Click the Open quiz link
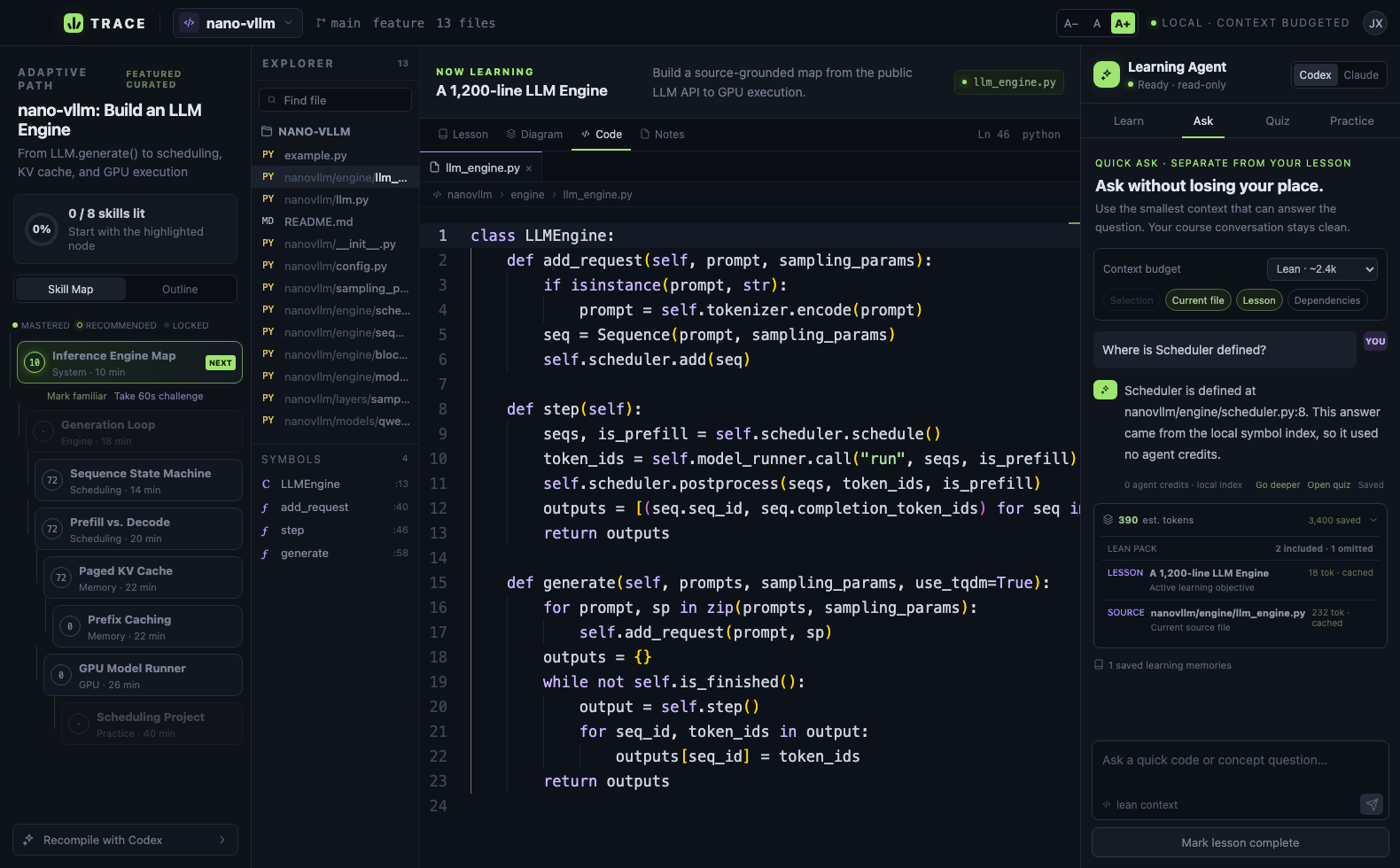 tap(1329, 485)
